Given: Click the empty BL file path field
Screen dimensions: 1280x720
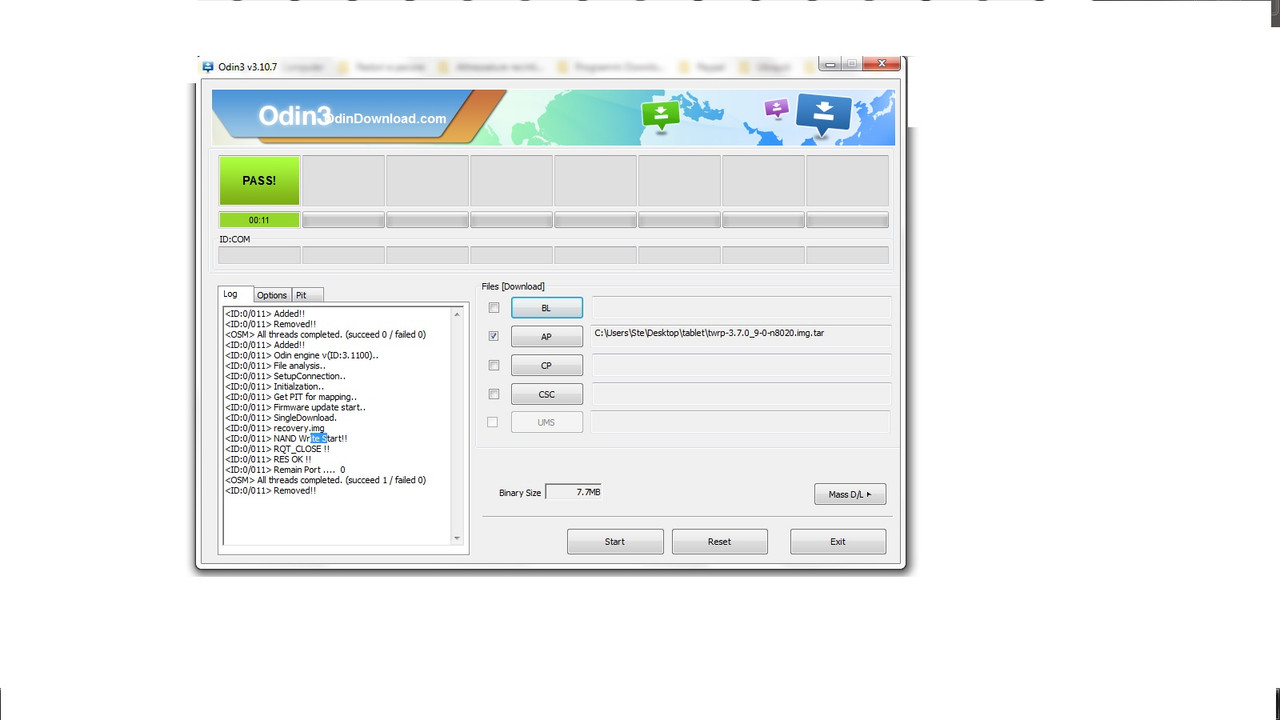Looking at the screenshot, I should 740,308.
